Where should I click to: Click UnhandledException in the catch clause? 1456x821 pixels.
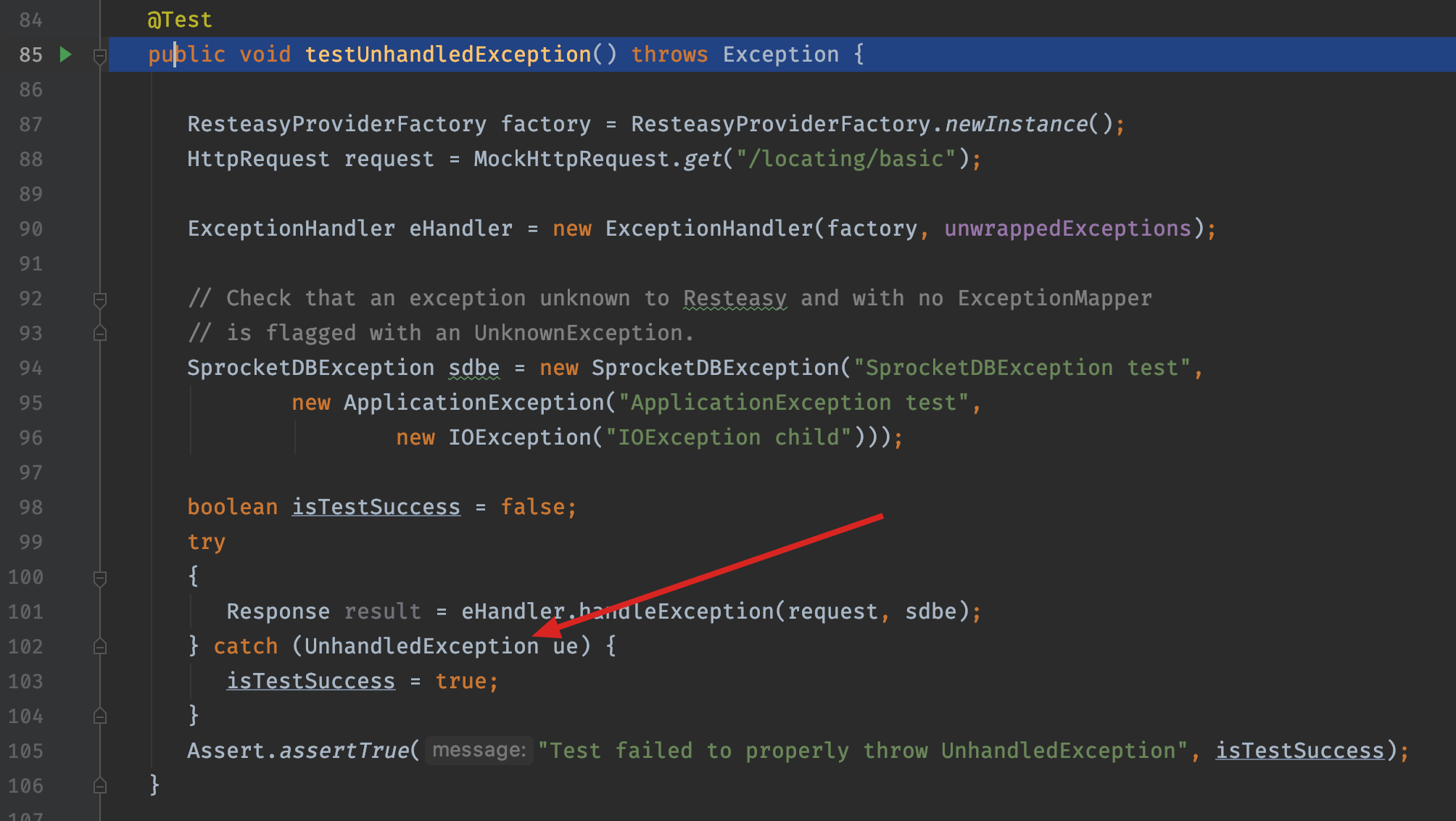tap(421, 646)
